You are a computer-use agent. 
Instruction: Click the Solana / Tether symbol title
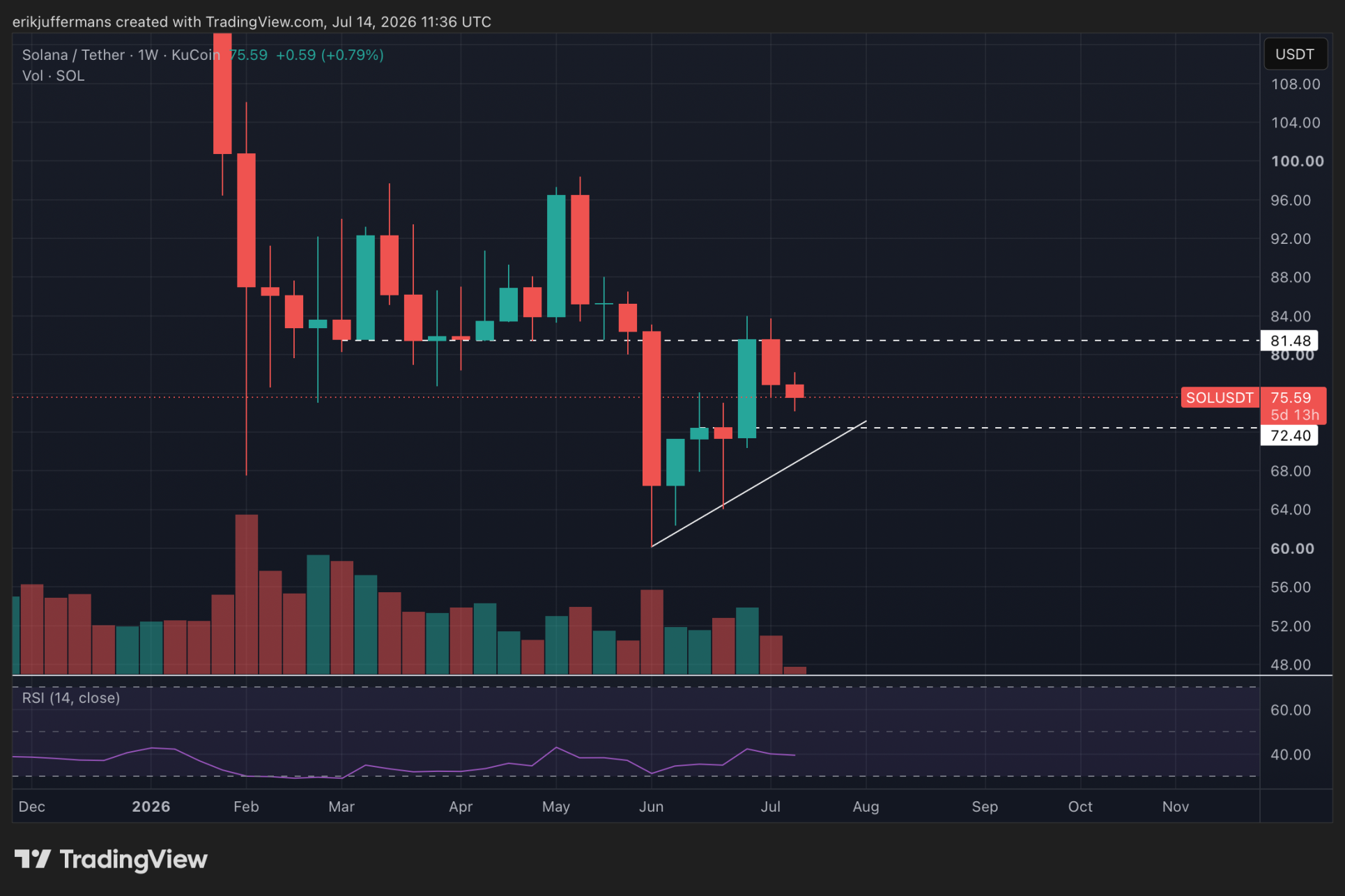coord(73,55)
